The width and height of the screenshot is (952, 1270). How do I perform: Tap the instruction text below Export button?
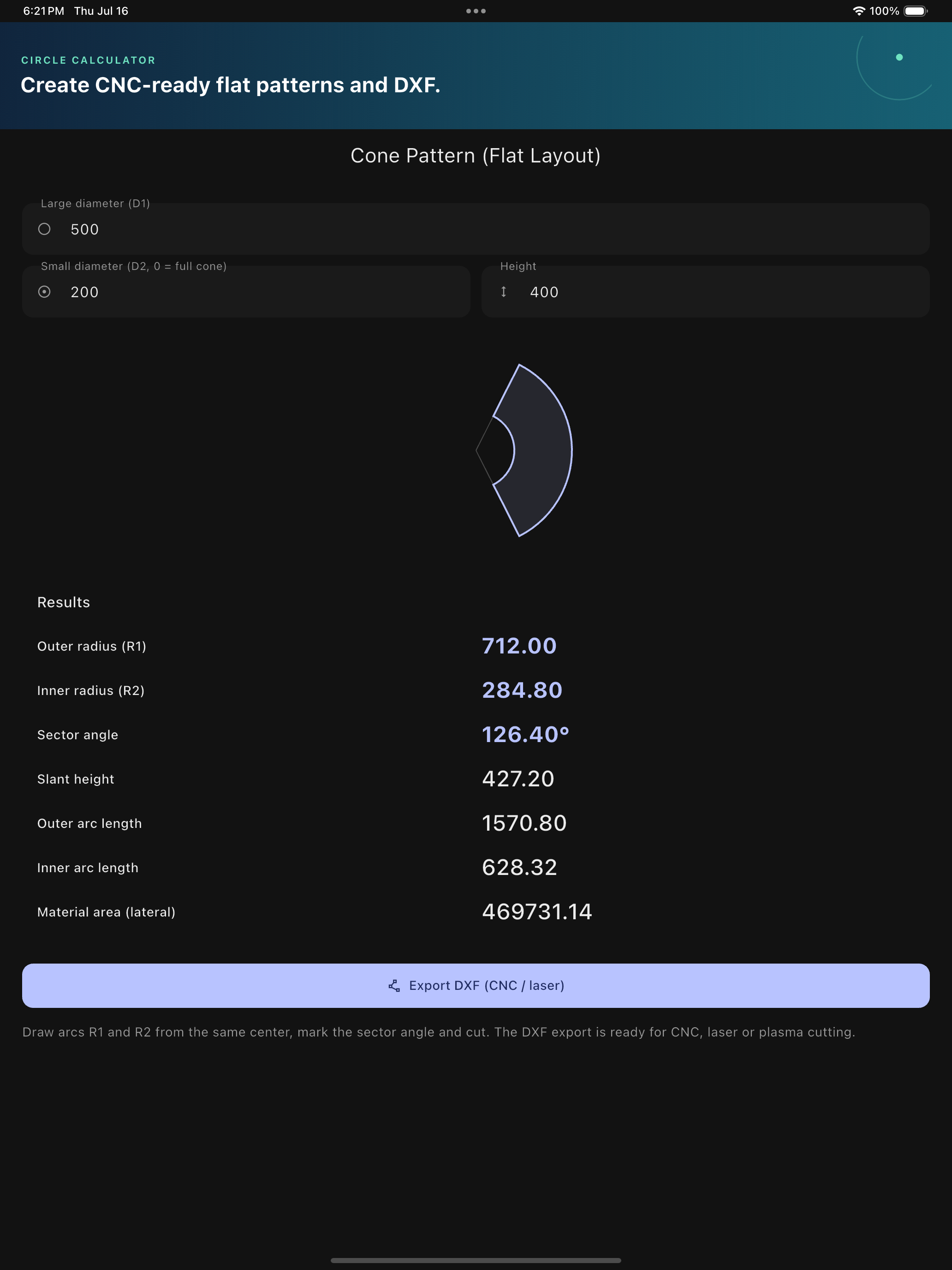coord(439,1032)
